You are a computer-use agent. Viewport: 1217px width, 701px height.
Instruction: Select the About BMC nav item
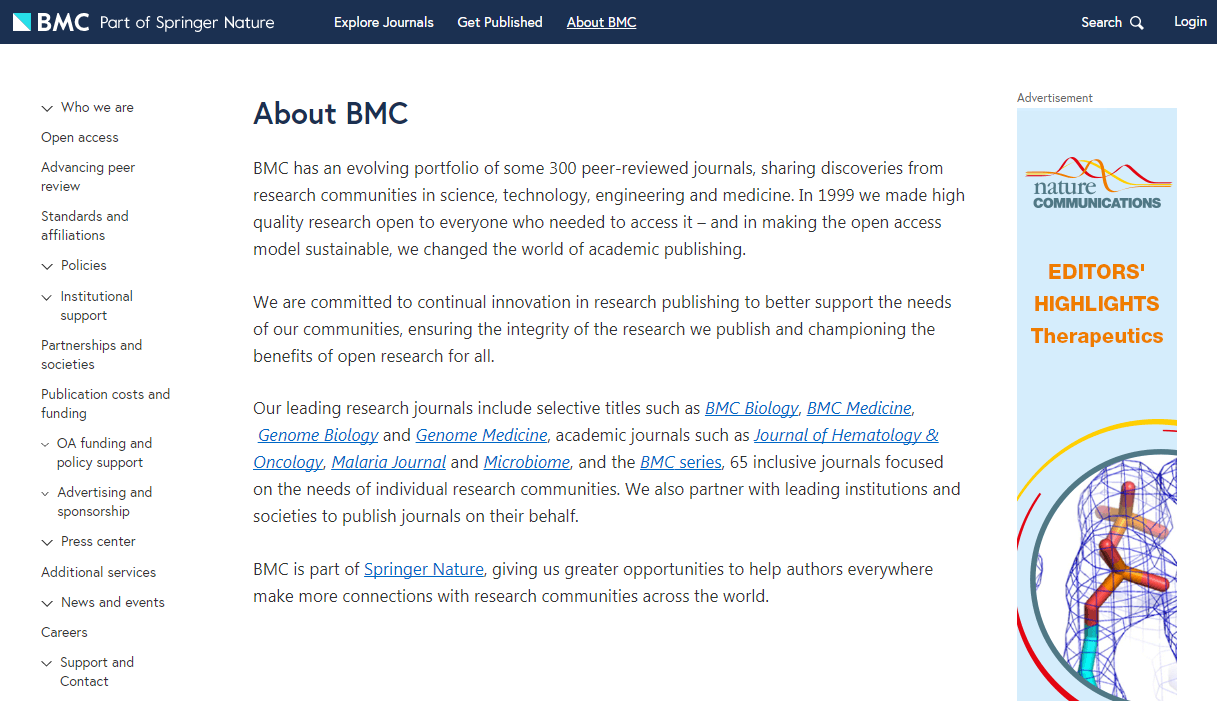click(601, 22)
